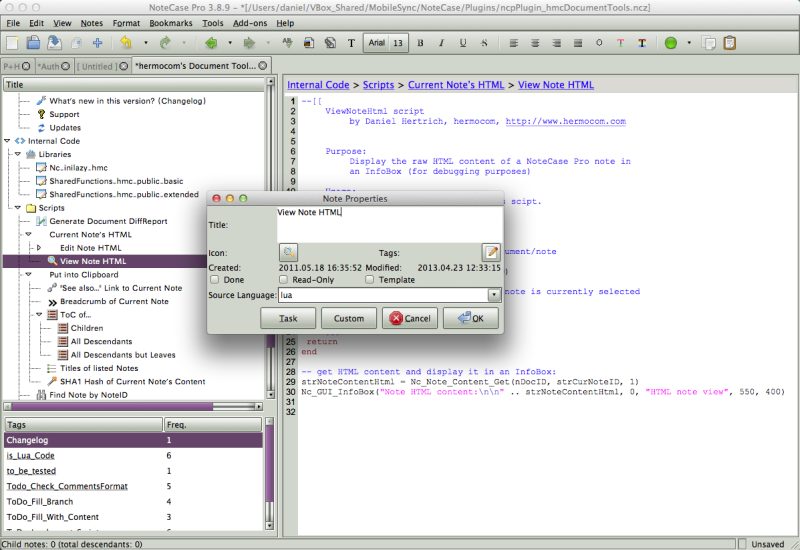Click the attachments paperclip toolbar icon
The width and height of the screenshot is (800, 550).
coord(330,43)
